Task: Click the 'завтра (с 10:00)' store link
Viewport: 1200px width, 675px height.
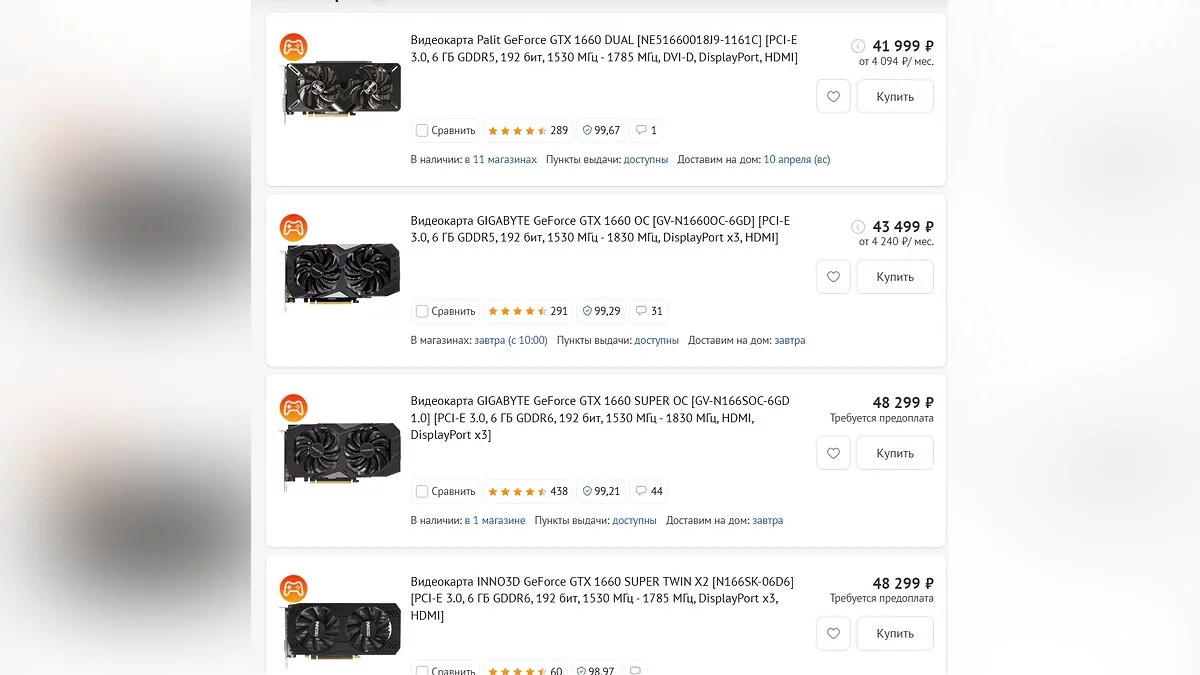Action: tap(511, 340)
